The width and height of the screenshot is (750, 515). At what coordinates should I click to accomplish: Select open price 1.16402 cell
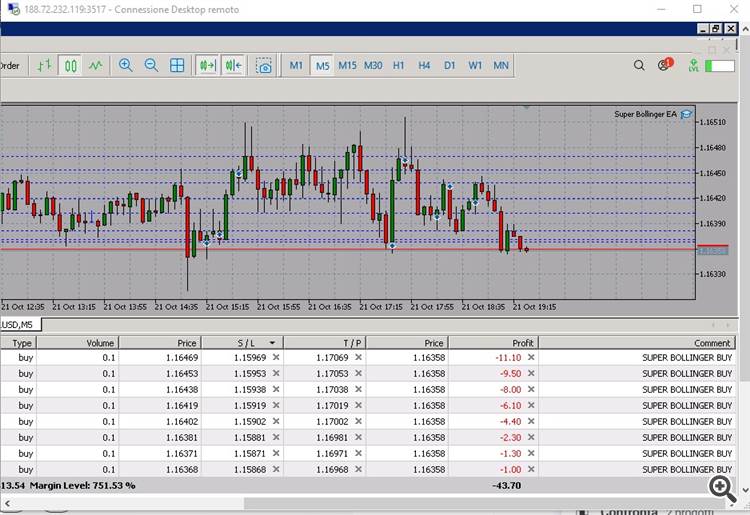click(160, 421)
